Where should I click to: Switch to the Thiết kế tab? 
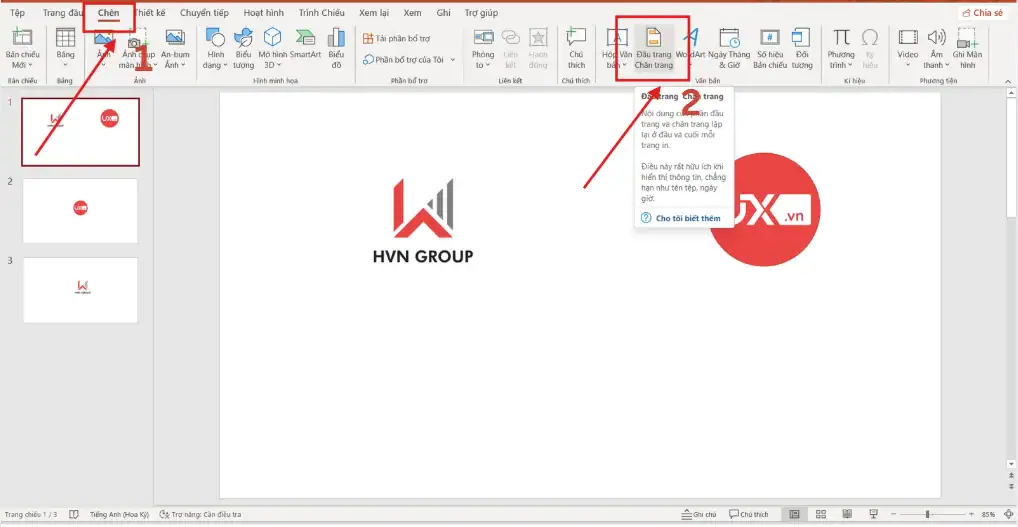coord(151,13)
